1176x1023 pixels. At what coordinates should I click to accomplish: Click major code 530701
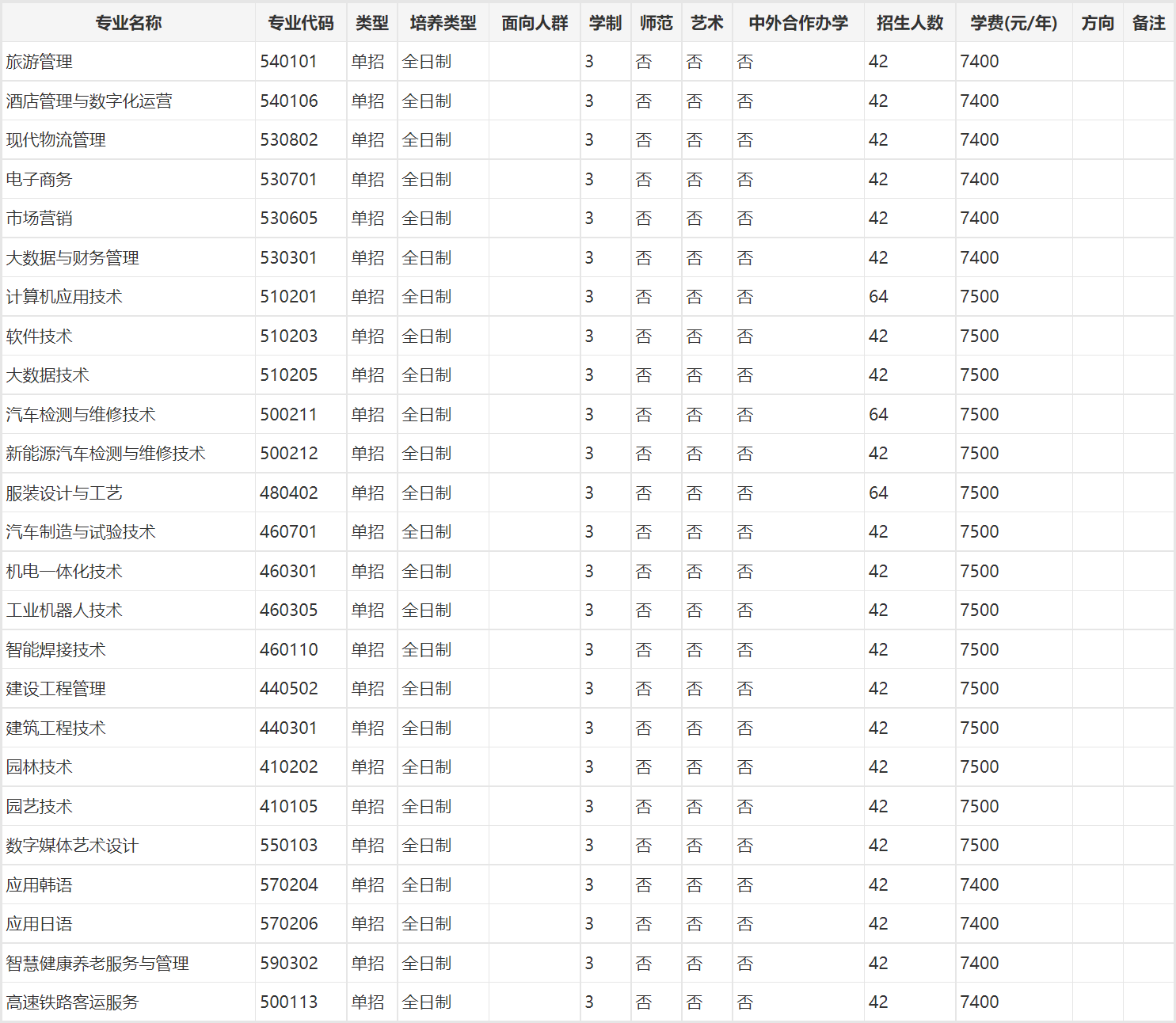[289, 180]
